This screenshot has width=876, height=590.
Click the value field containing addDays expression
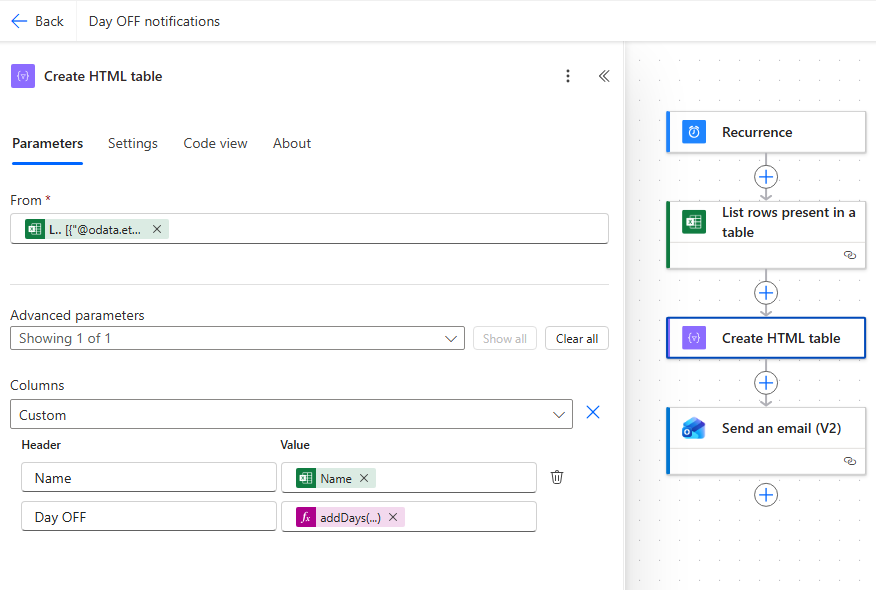pos(409,517)
